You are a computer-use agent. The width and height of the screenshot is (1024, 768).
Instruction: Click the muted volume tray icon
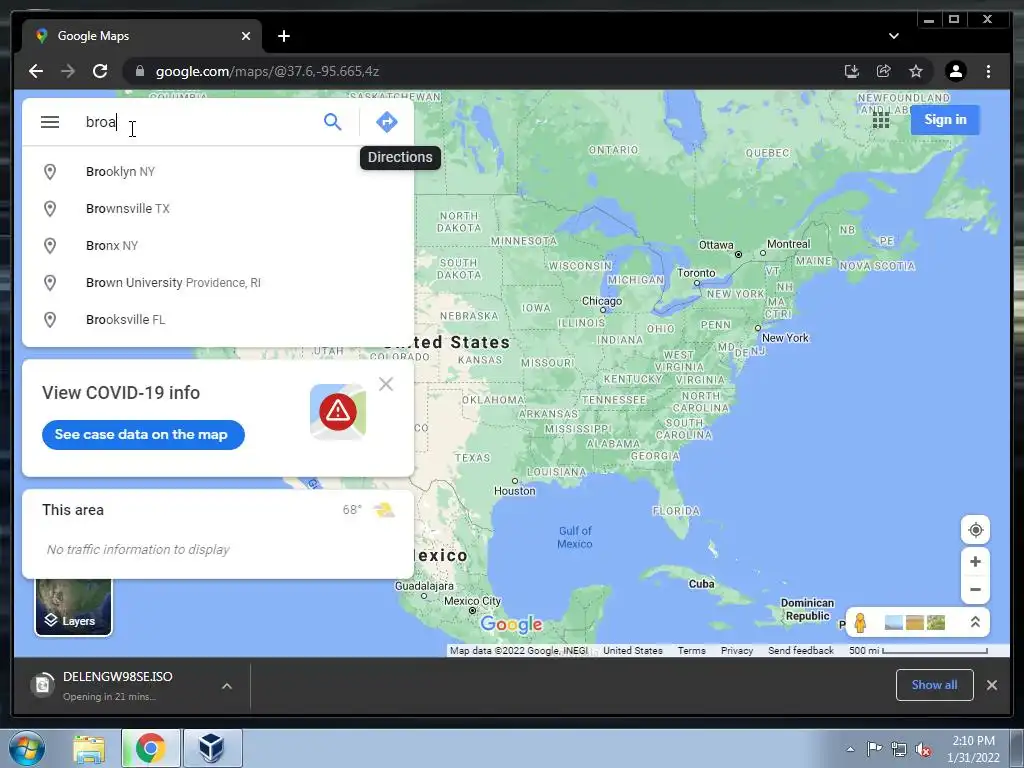coord(923,750)
